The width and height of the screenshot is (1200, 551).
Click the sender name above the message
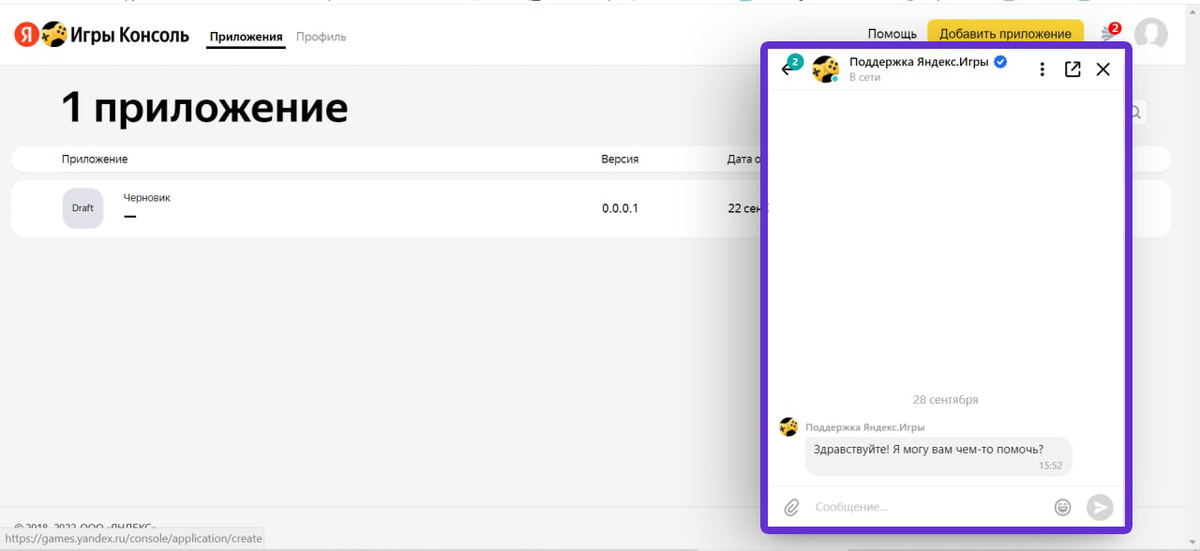pyautogui.click(x=865, y=427)
